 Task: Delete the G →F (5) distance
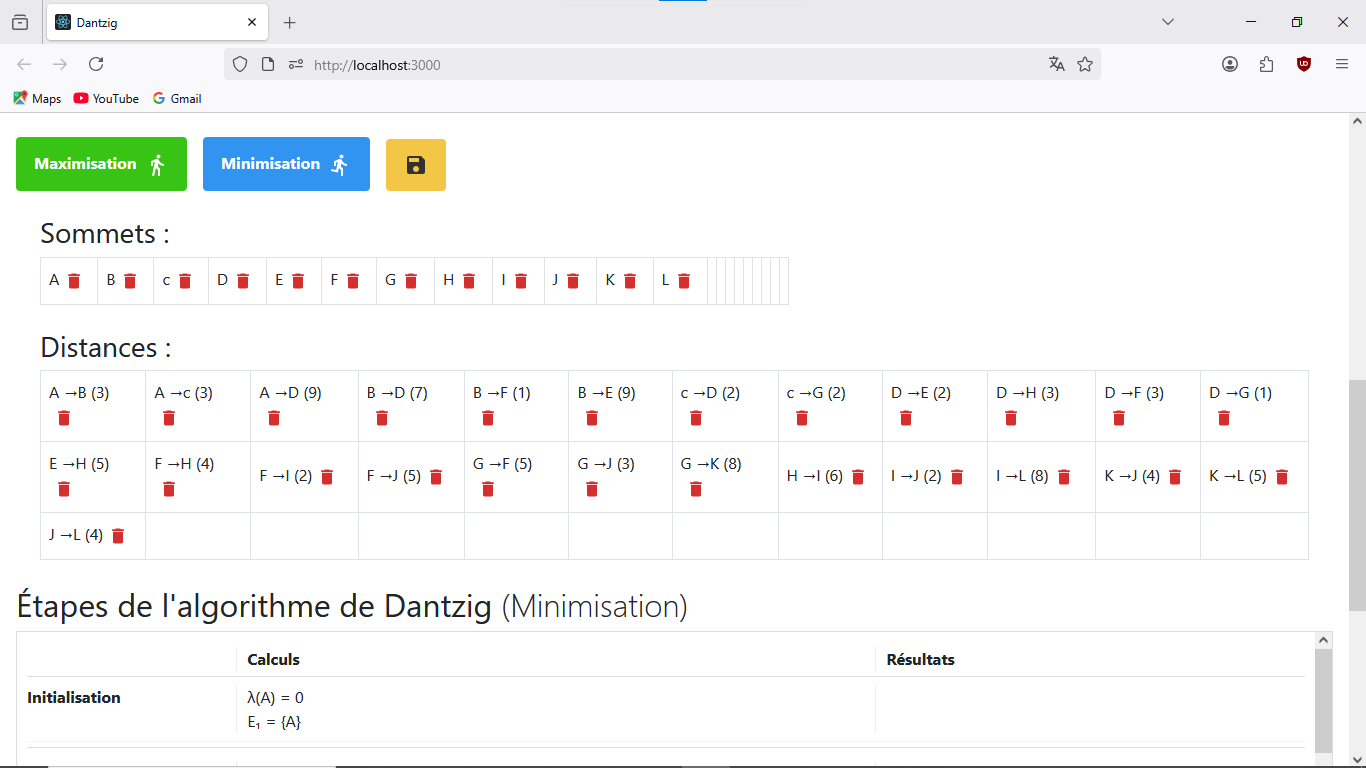coord(488,489)
